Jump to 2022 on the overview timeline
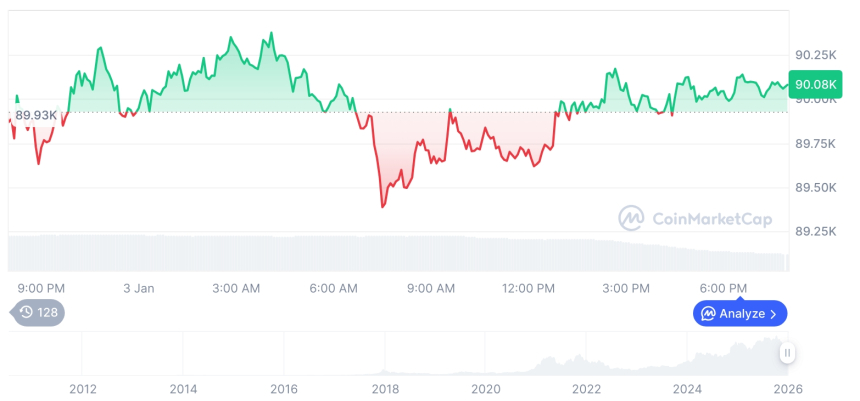 (586, 388)
